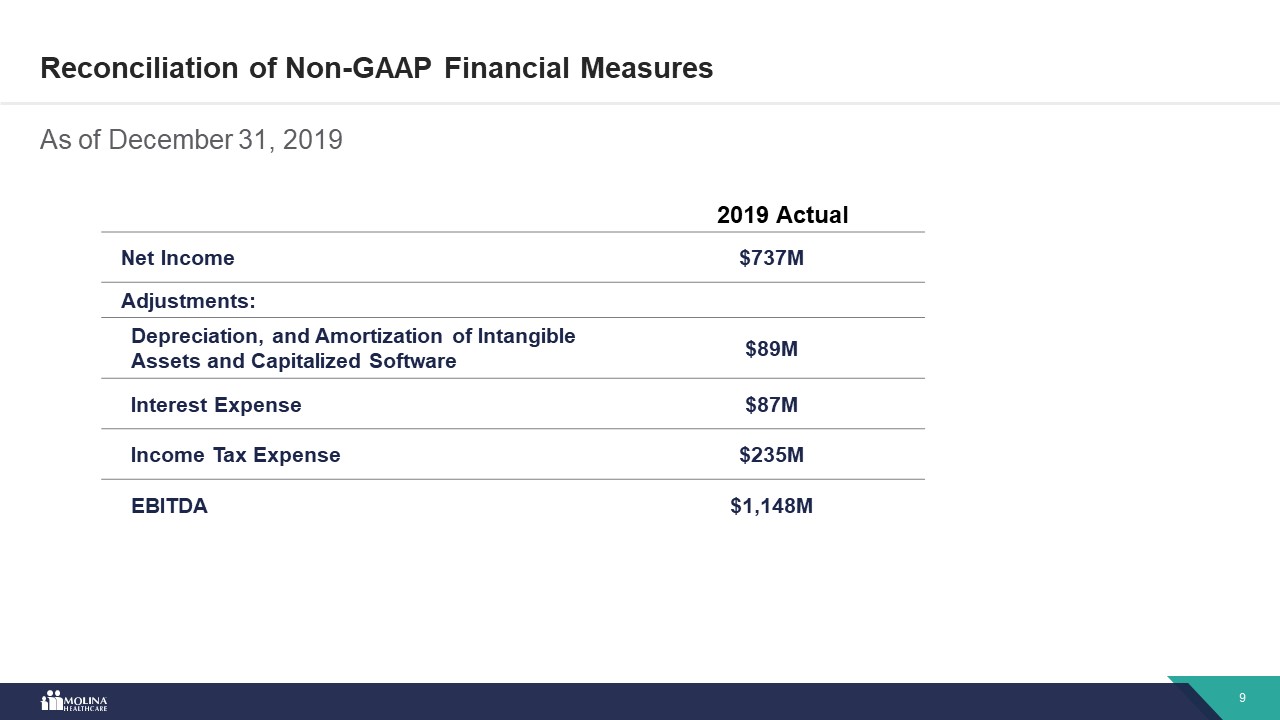Click the Capitalized Software text line

click(294, 361)
